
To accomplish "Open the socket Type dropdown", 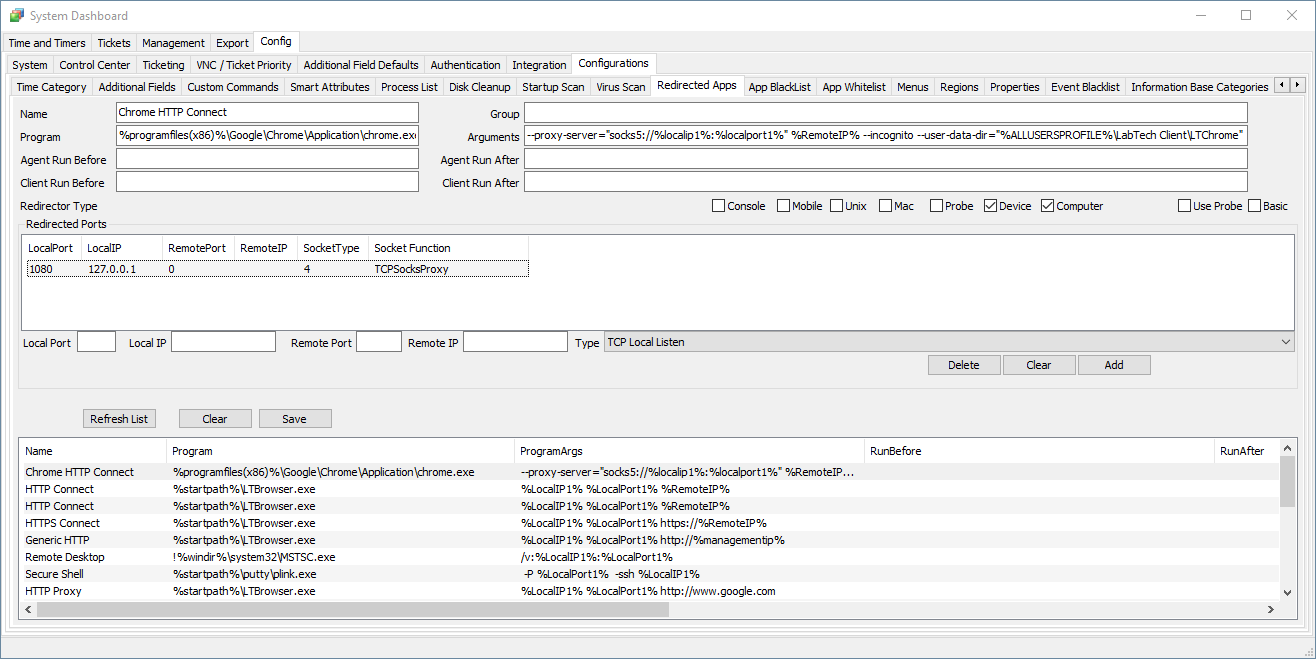I will pos(1285,342).
